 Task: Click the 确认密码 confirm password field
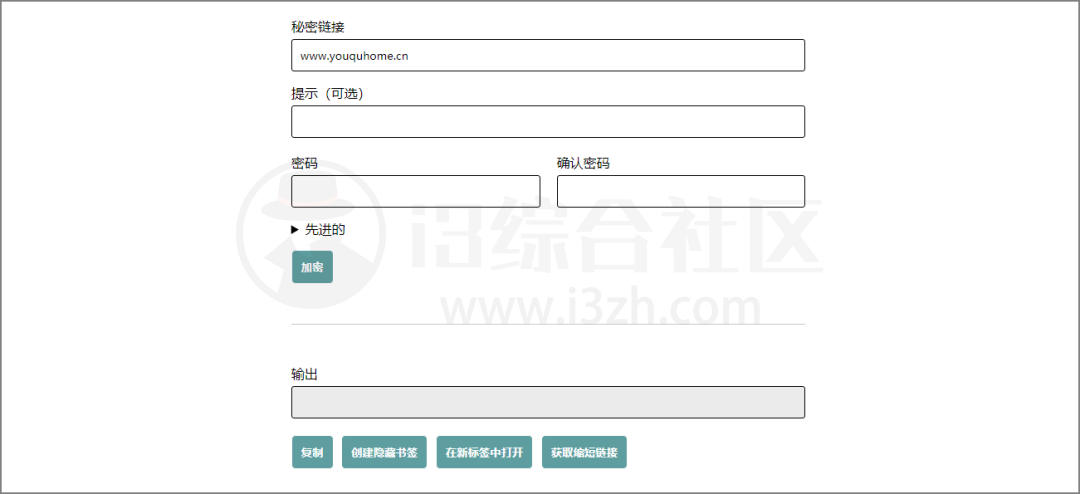[681, 191]
